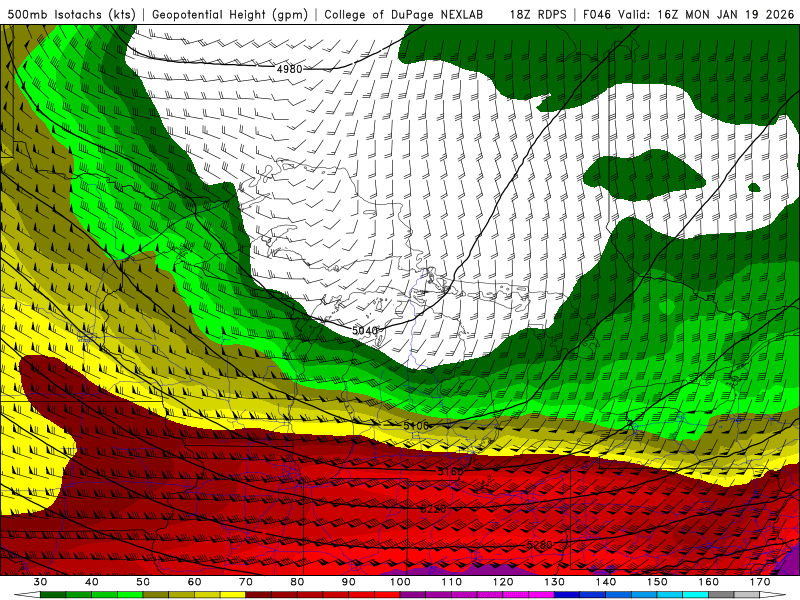Click the 160 knot value on the color scale

709,582
